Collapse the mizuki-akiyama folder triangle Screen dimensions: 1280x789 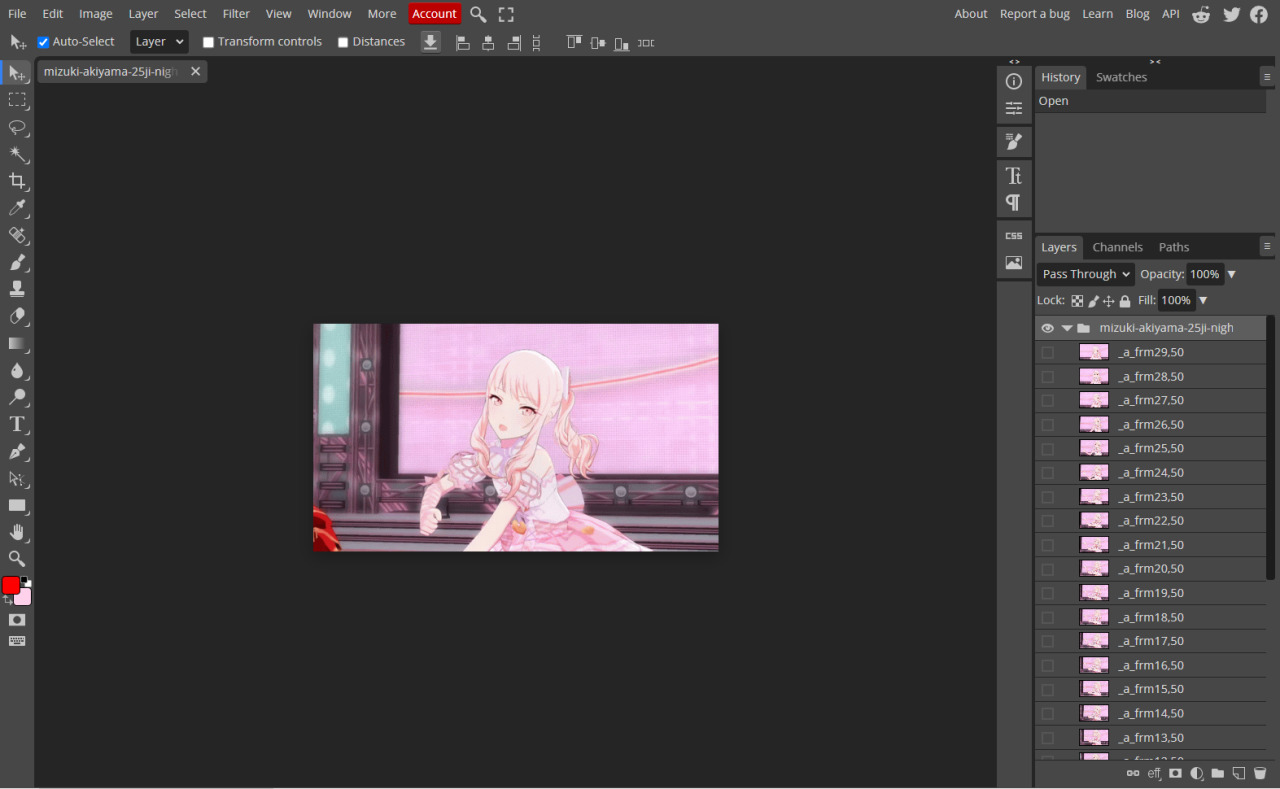point(1067,328)
